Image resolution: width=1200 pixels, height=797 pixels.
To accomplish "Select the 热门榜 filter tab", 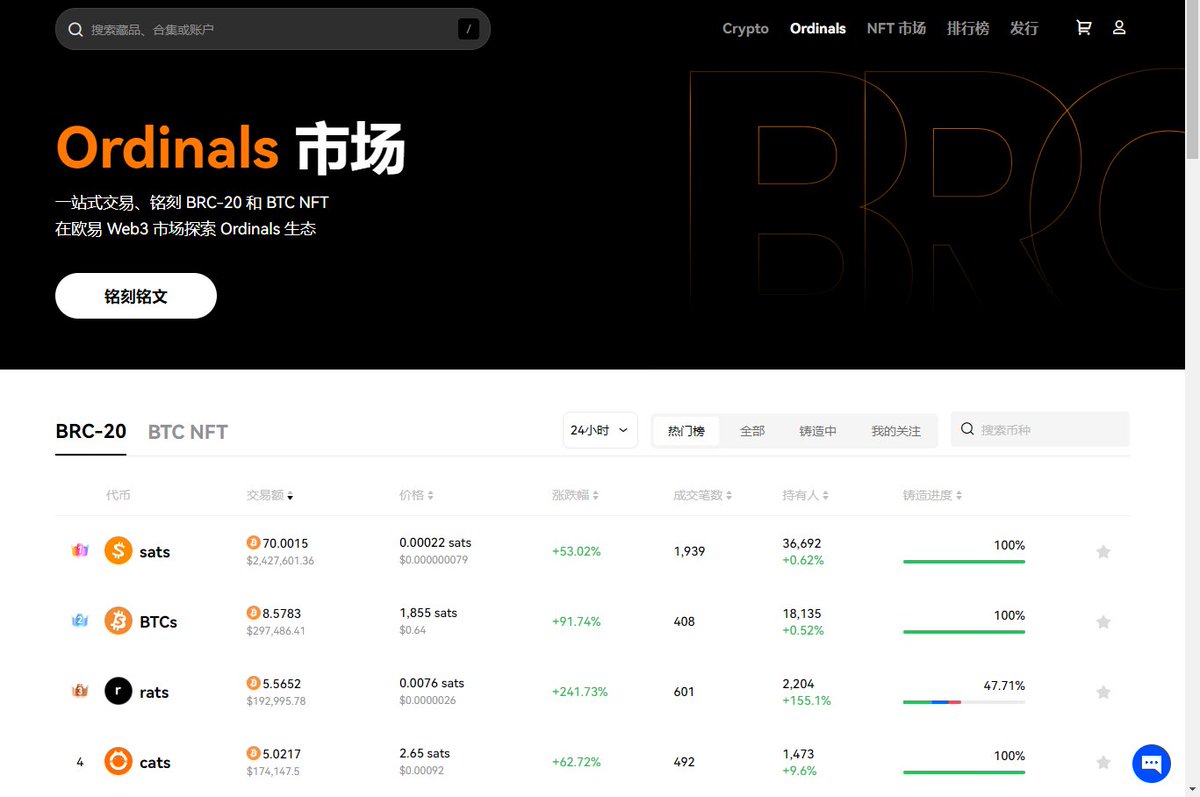I will [x=686, y=431].
